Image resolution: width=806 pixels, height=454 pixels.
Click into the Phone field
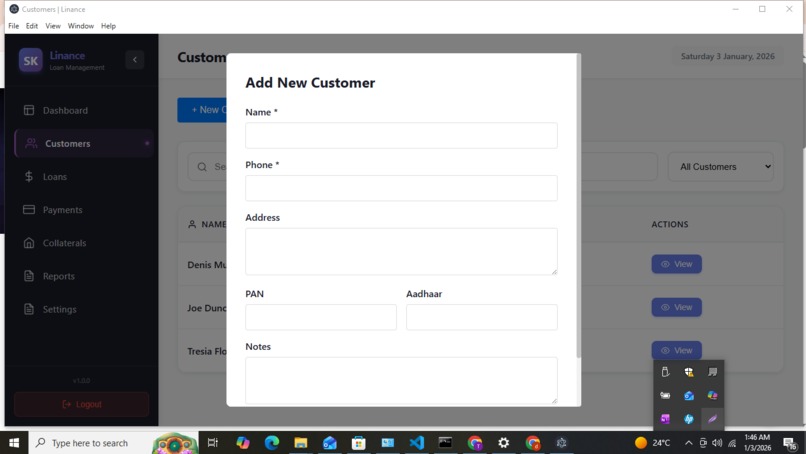(x=401, y=188)
